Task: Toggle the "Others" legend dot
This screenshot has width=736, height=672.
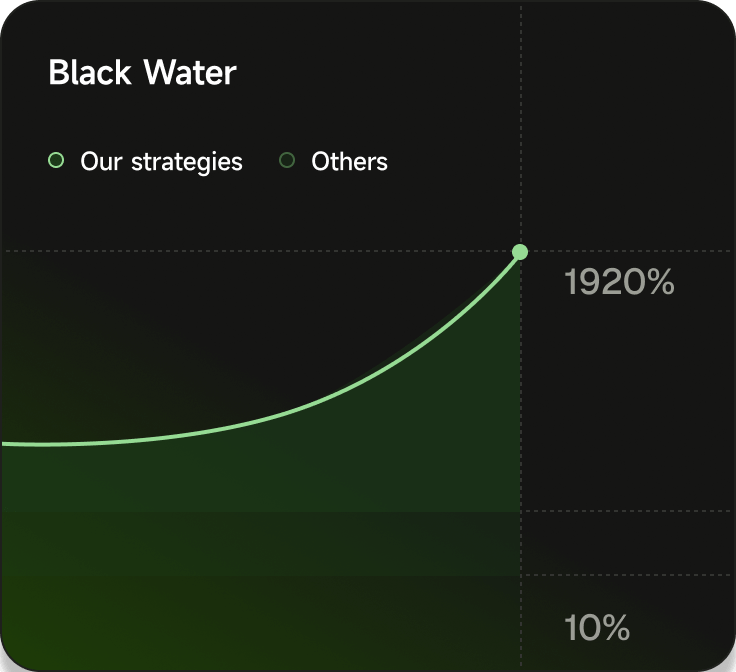Action: coord(287,160)
